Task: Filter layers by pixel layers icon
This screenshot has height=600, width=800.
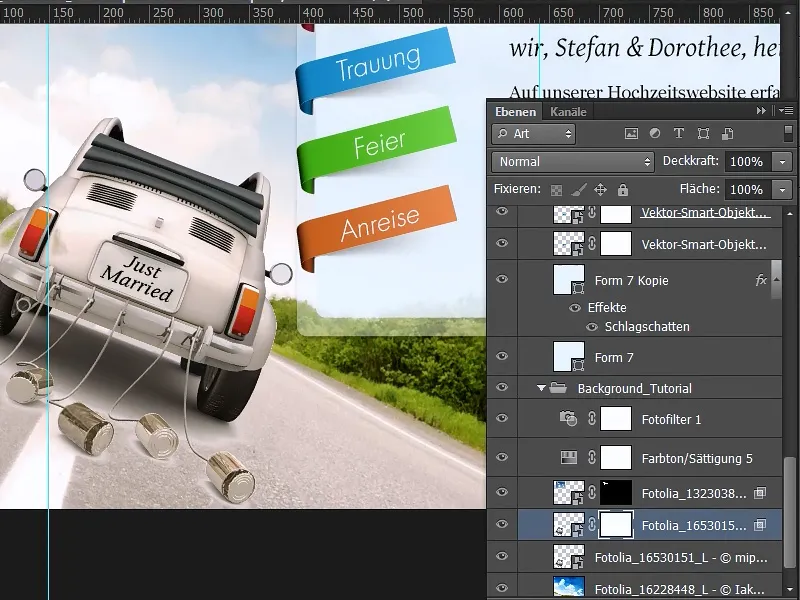Action: click(631, 134)
